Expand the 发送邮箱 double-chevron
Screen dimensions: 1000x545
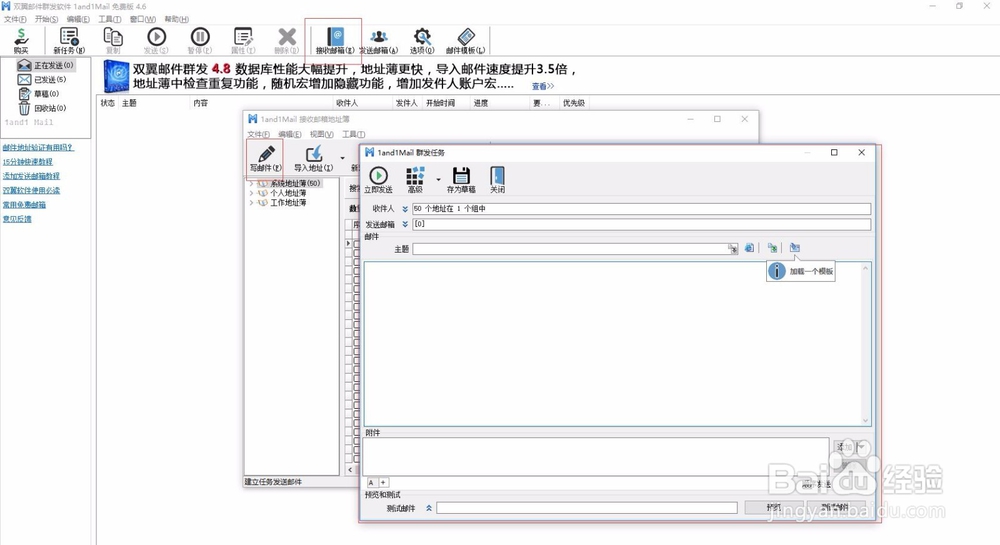click(405, 224)
